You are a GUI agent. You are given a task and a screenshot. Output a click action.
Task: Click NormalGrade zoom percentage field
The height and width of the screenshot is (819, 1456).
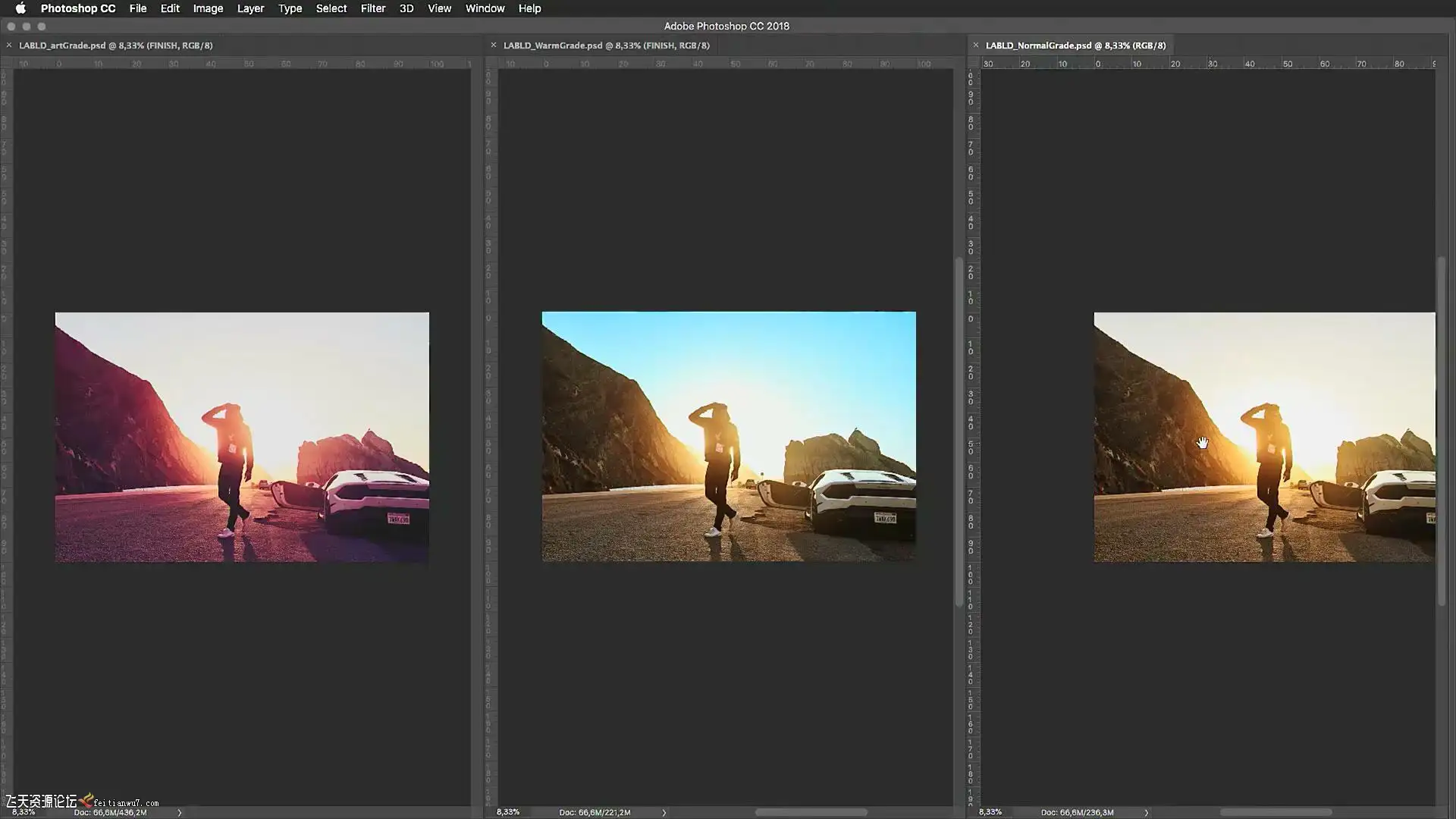click(x=990, y=812)
